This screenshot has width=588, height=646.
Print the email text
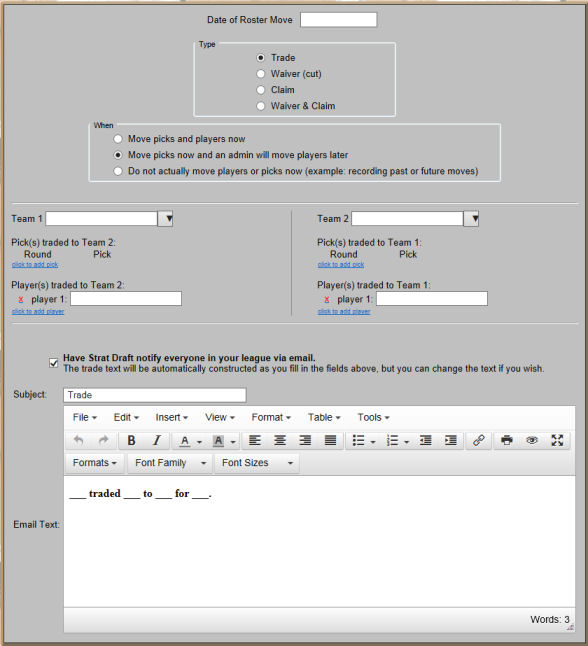(507, 440)
